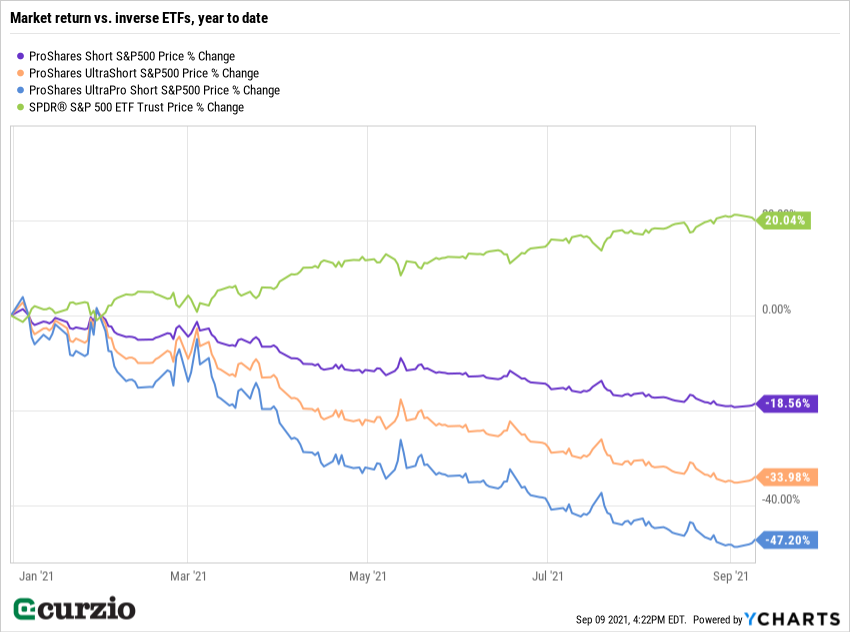Click the "Powered by" attribution text
This screenshot has height=632, width=850.
click(718, 620)
